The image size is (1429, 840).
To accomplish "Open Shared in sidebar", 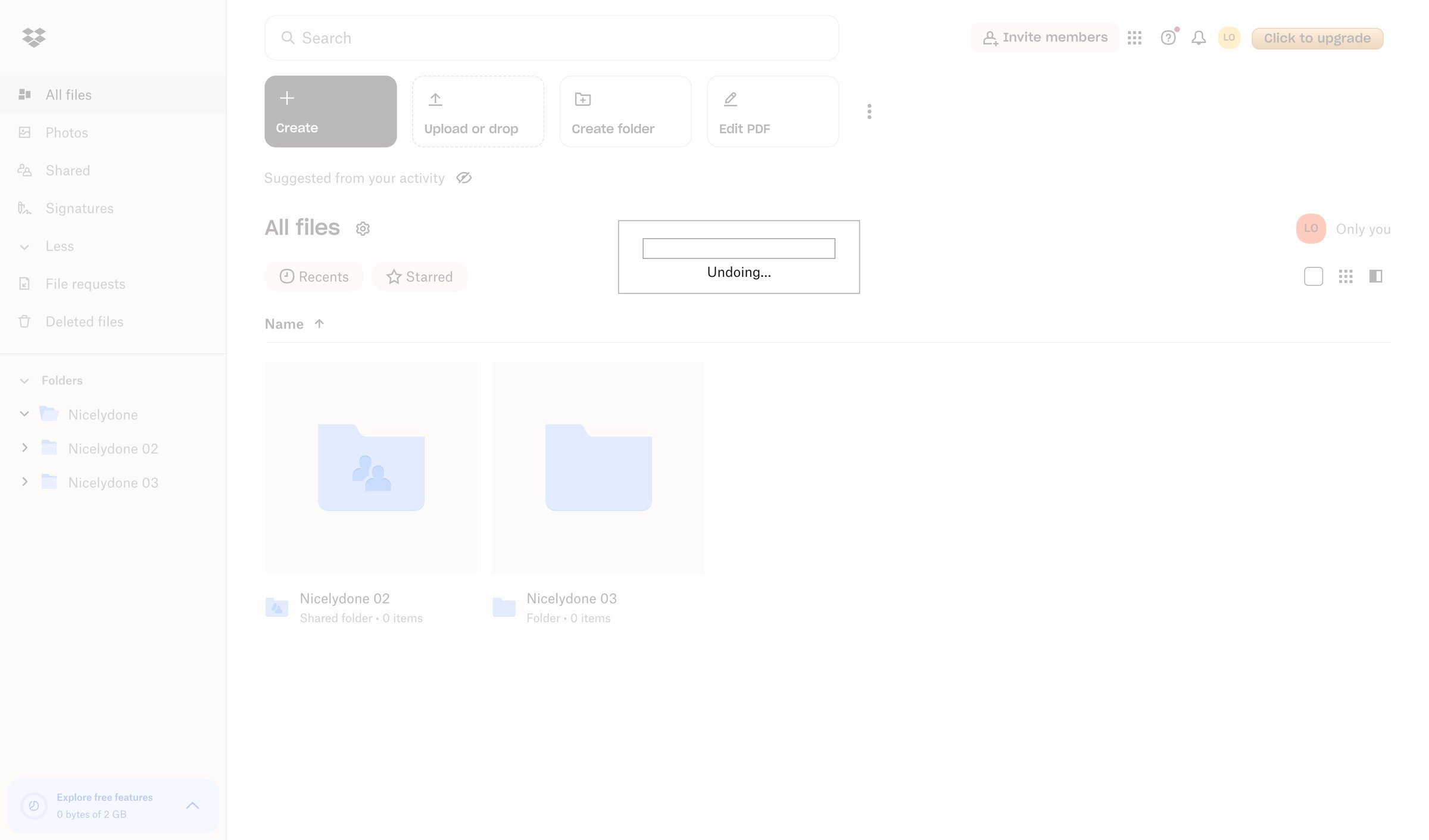I will 113,170.
